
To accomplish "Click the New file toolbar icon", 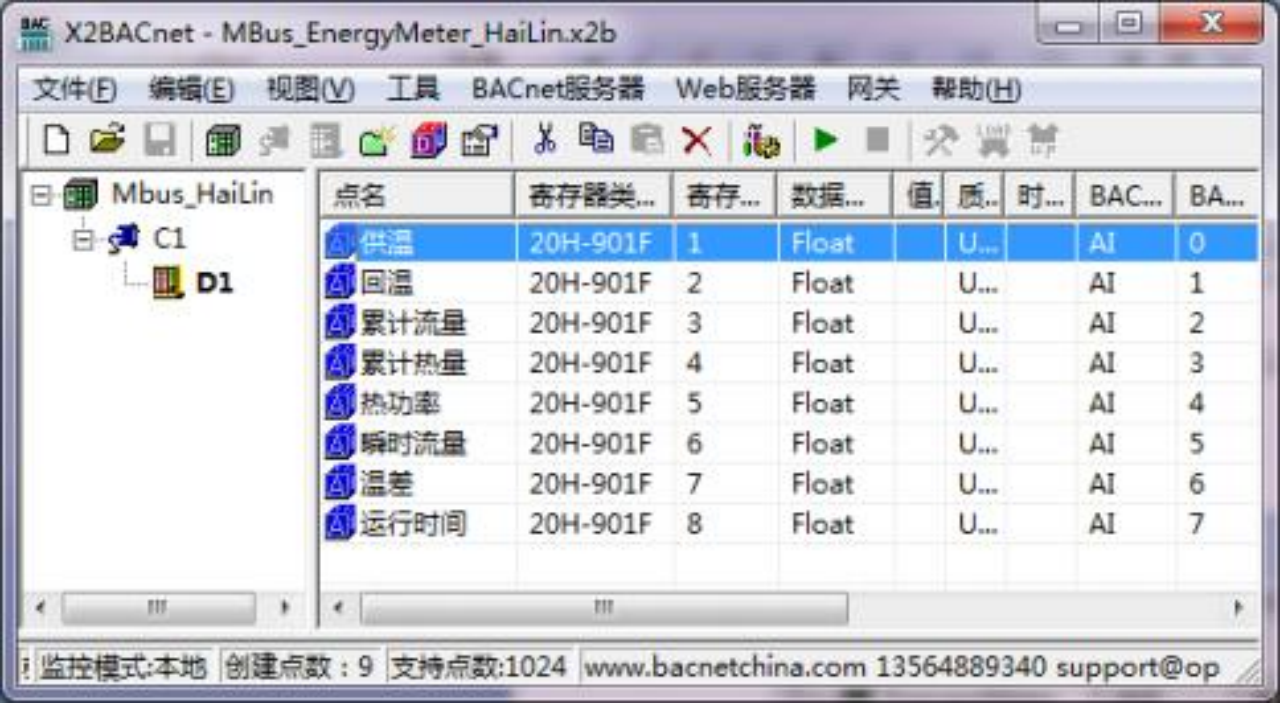I will (x=57, y=140).
